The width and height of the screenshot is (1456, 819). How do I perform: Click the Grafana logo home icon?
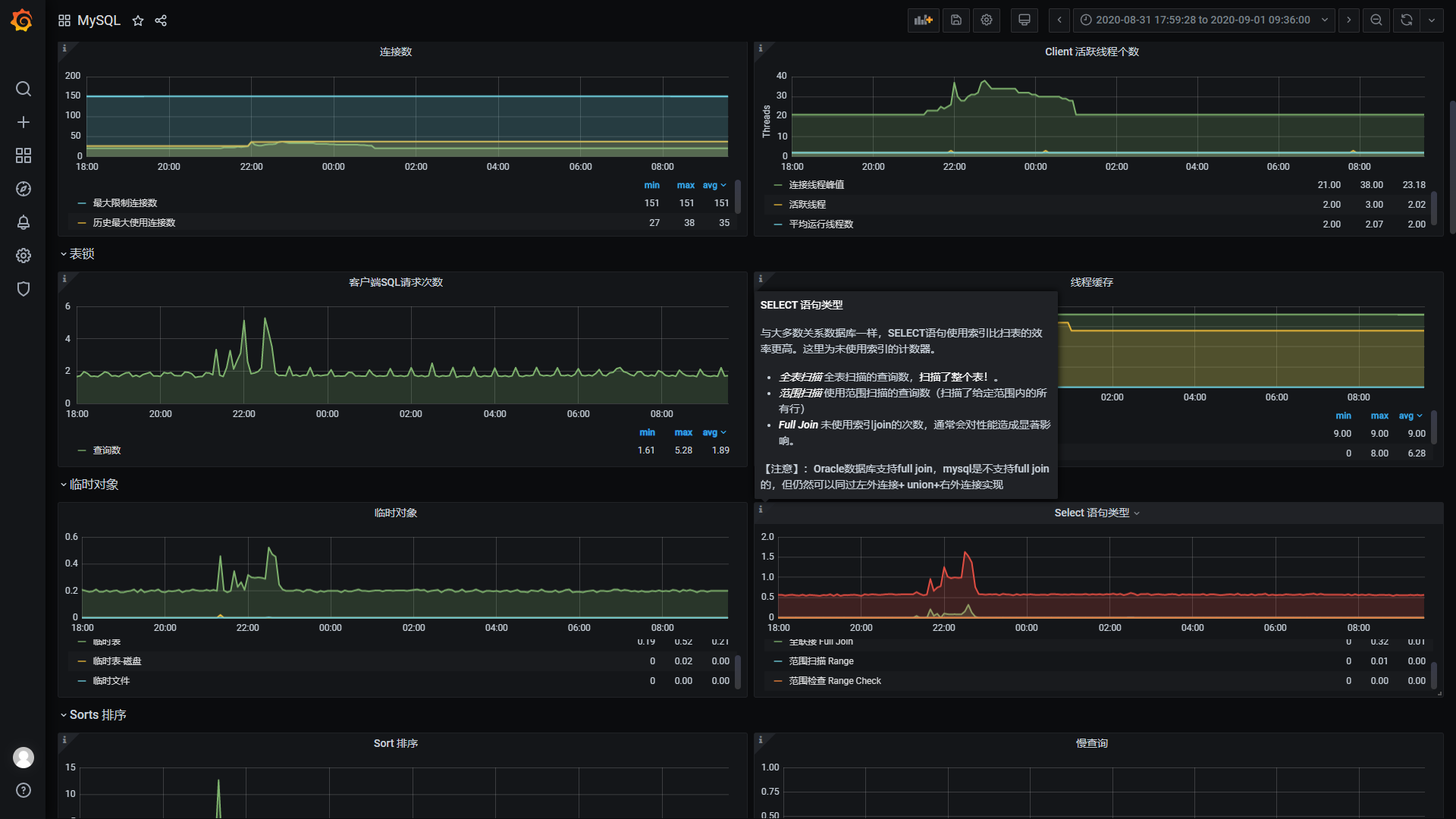point(22,20)
